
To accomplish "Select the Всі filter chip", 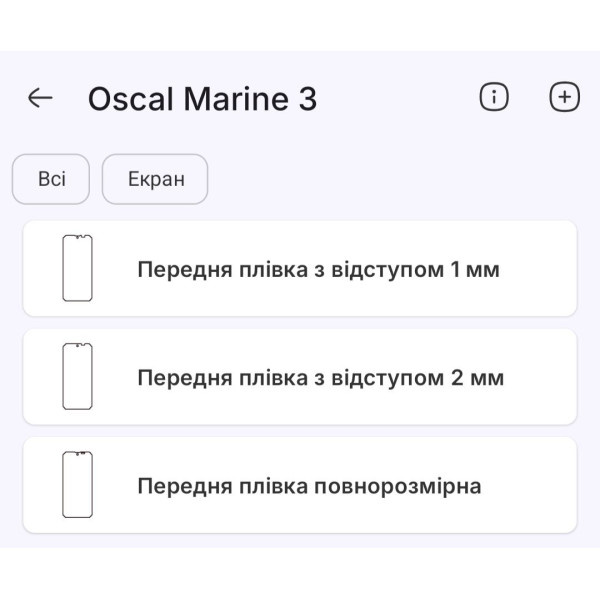I will tap(51, 180).
